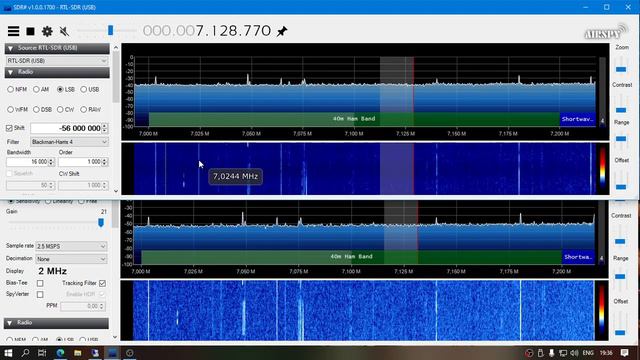Screen dimensions: 640x360
Task: Open the Sample rate 2.5 MSPS dropdown
Action: (71, 246)
